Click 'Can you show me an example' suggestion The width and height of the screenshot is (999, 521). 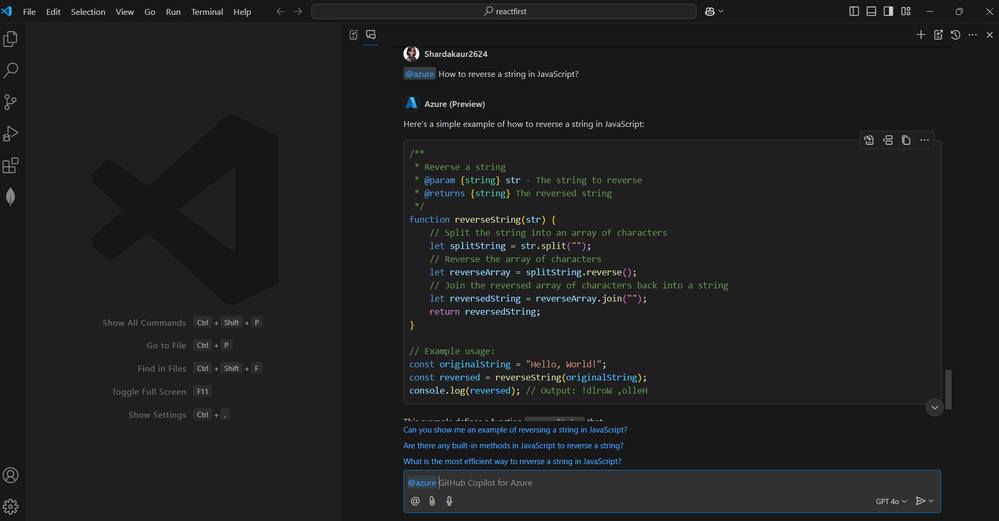[x=515, y=430]
